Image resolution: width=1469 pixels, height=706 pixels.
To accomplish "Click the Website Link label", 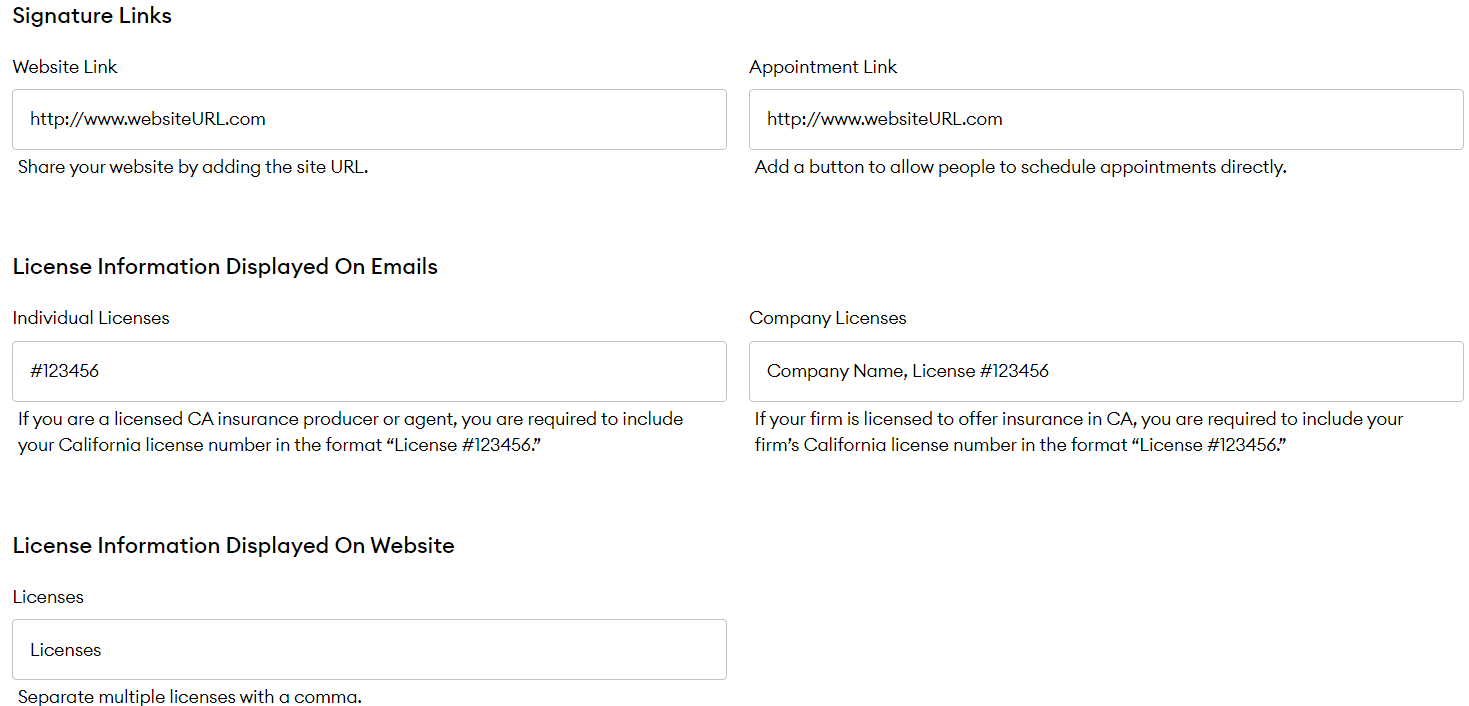I will pyautogui.click(x=64, y=66).
